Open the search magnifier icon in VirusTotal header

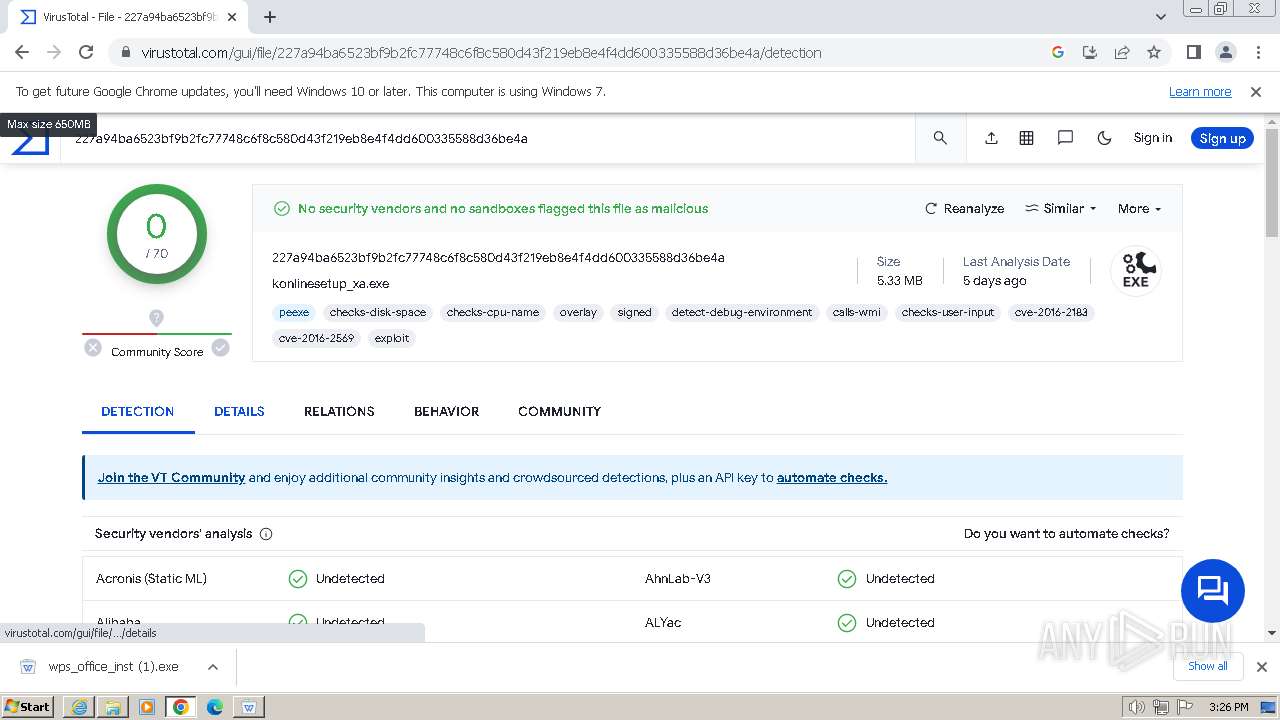click(x=940, y=138)
